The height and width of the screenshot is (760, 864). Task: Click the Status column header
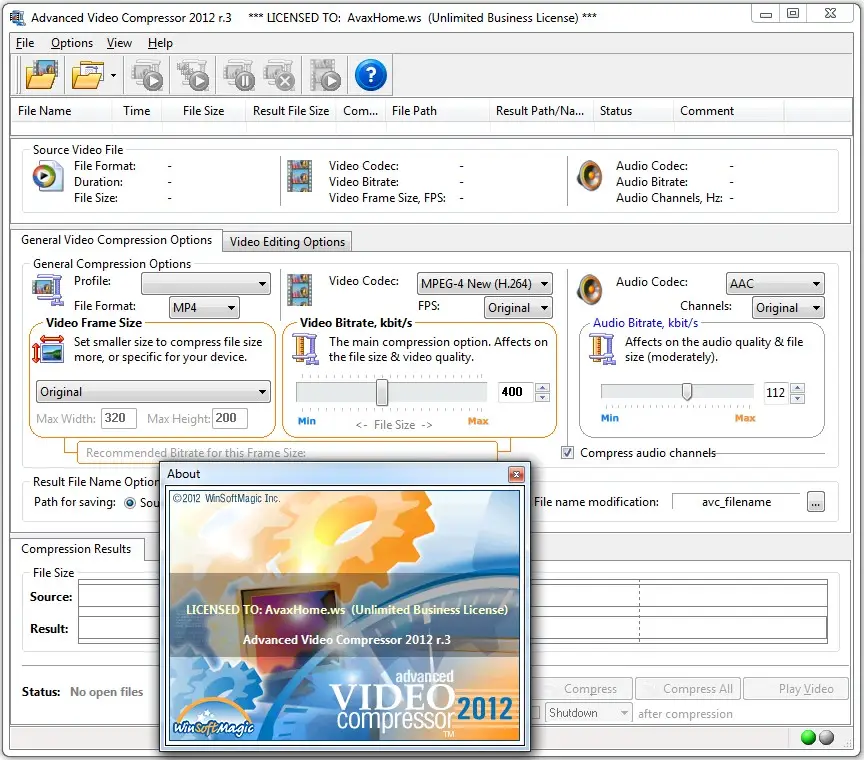coord(633,111)
